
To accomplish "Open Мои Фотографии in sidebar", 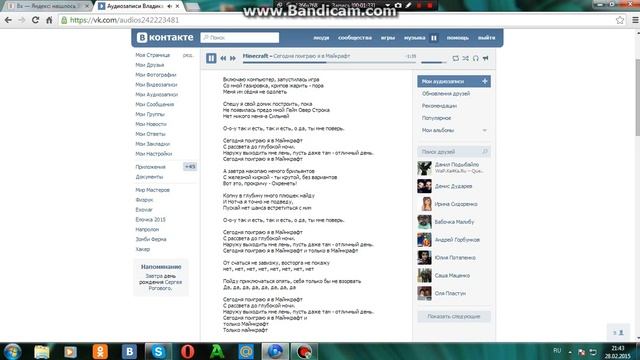I will [156, 75].
